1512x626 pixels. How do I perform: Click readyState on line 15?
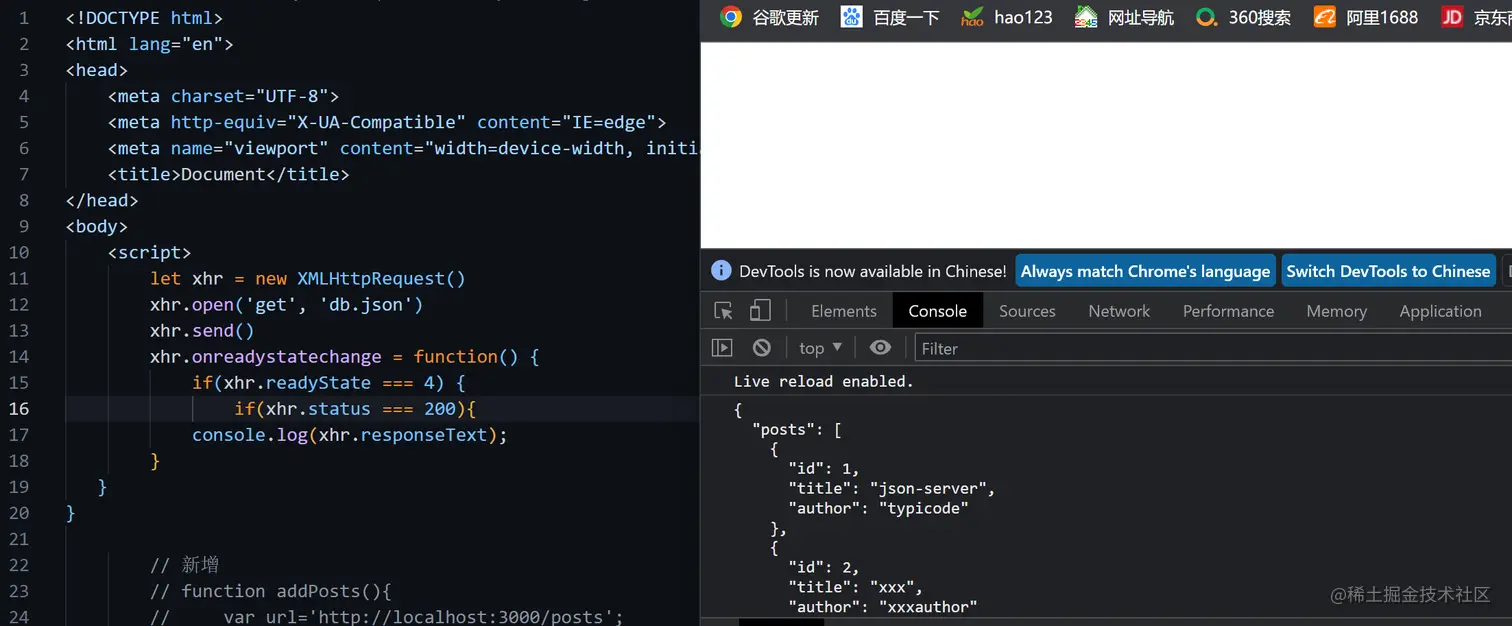[x=318, y=382]
